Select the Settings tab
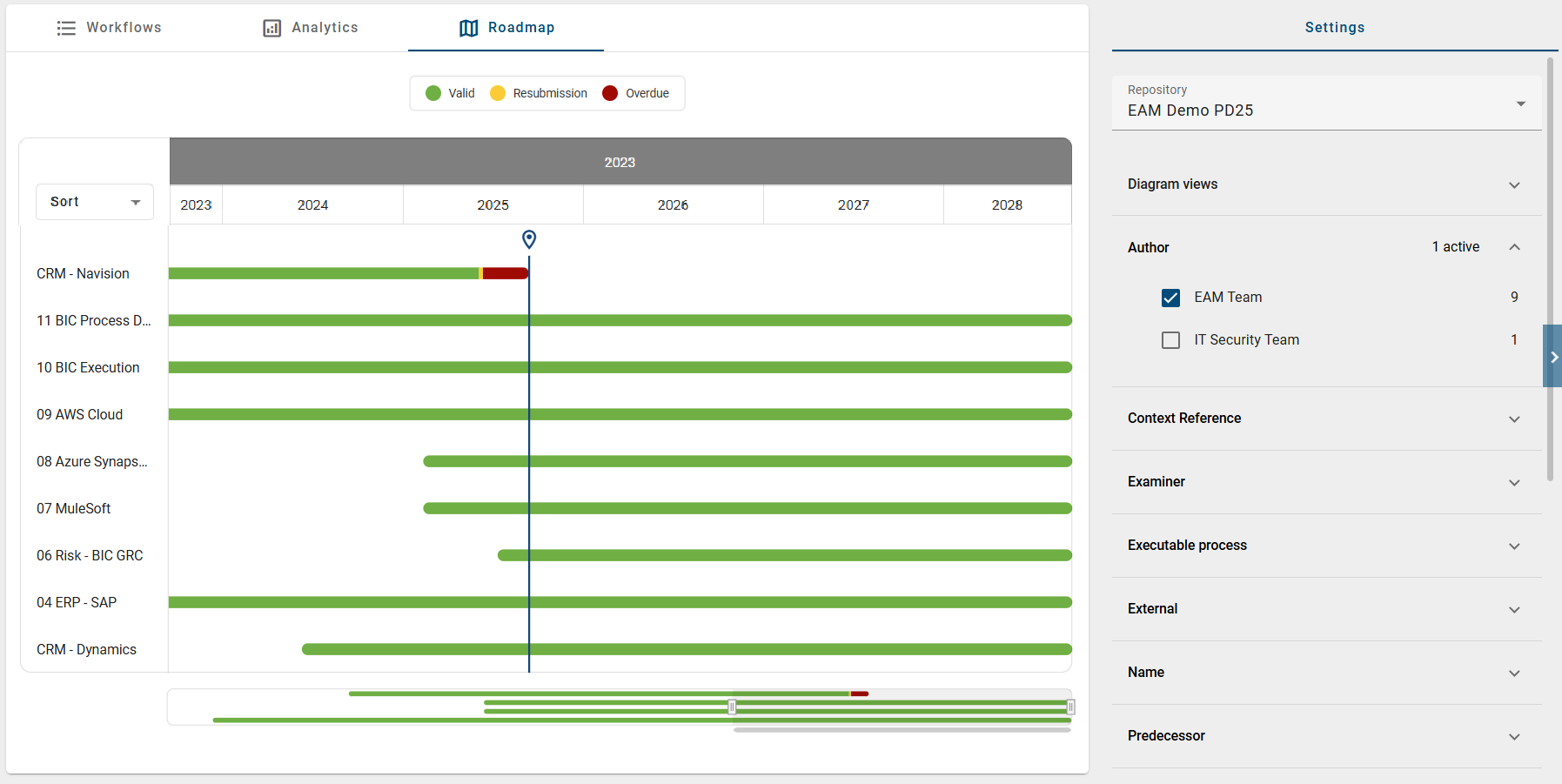The width and height of the screenshot is (1562, 784). 1335,27
